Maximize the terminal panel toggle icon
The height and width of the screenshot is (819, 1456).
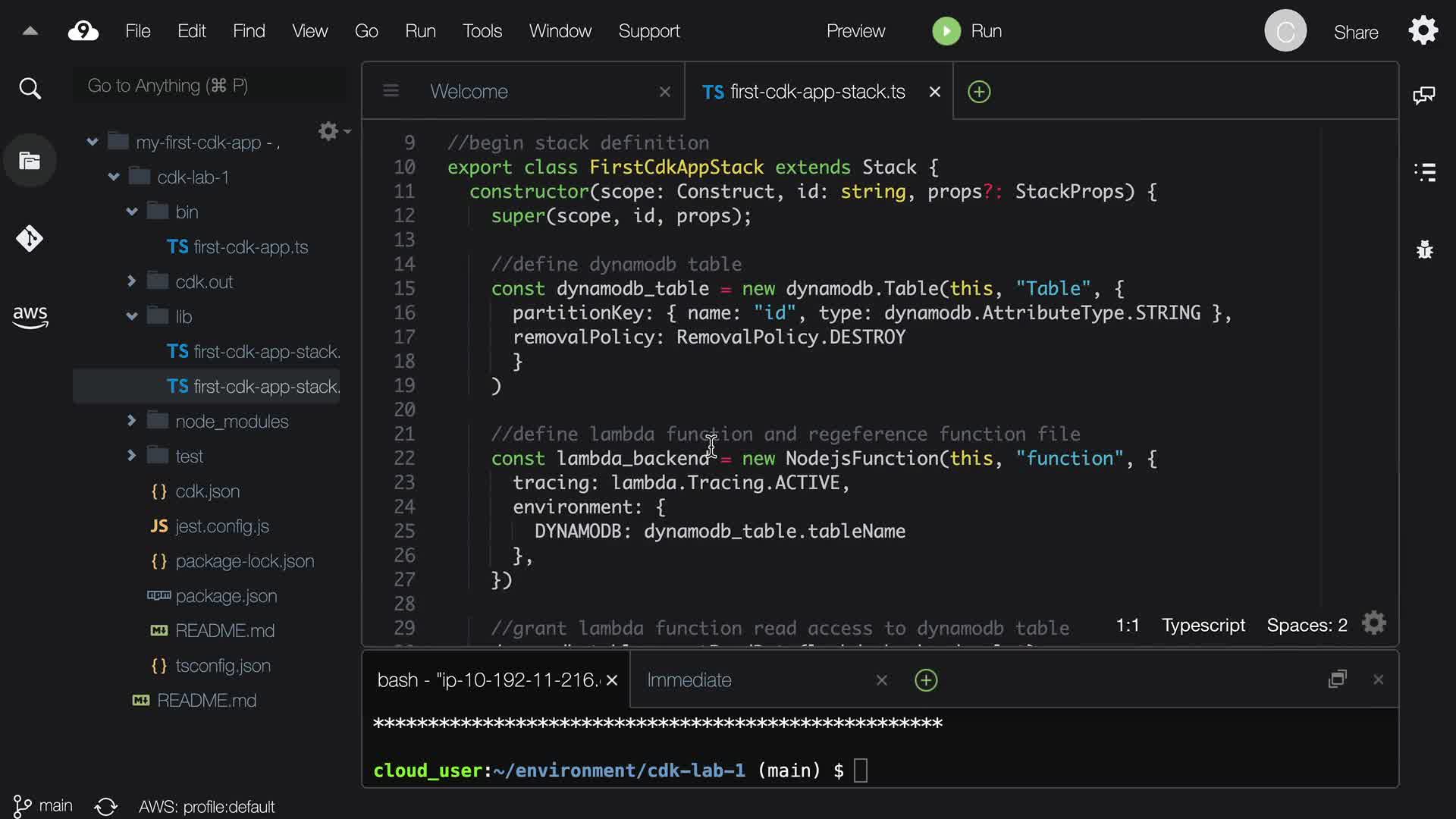1337,679
